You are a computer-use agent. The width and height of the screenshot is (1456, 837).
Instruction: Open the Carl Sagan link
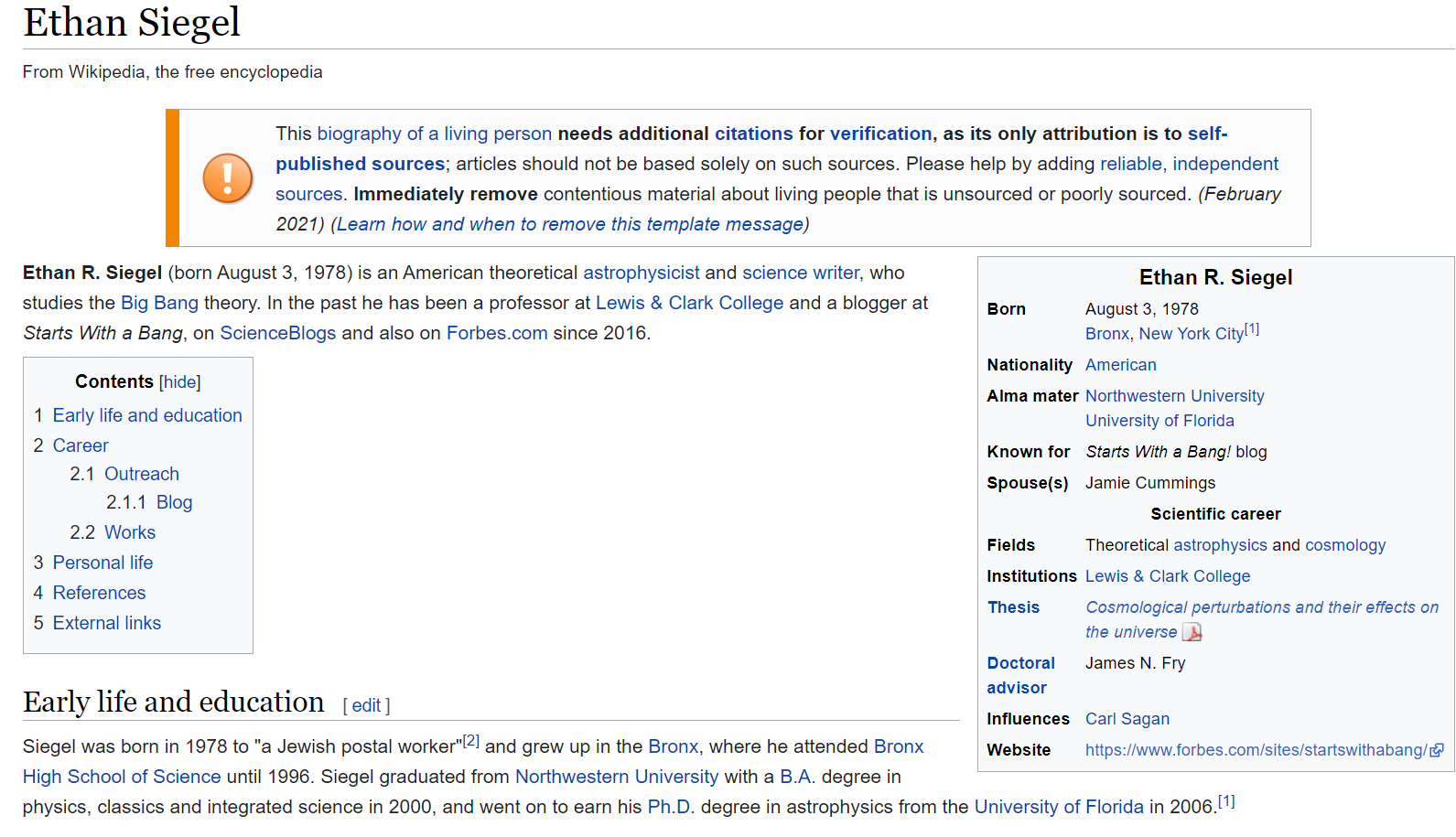click(1127, 719)
